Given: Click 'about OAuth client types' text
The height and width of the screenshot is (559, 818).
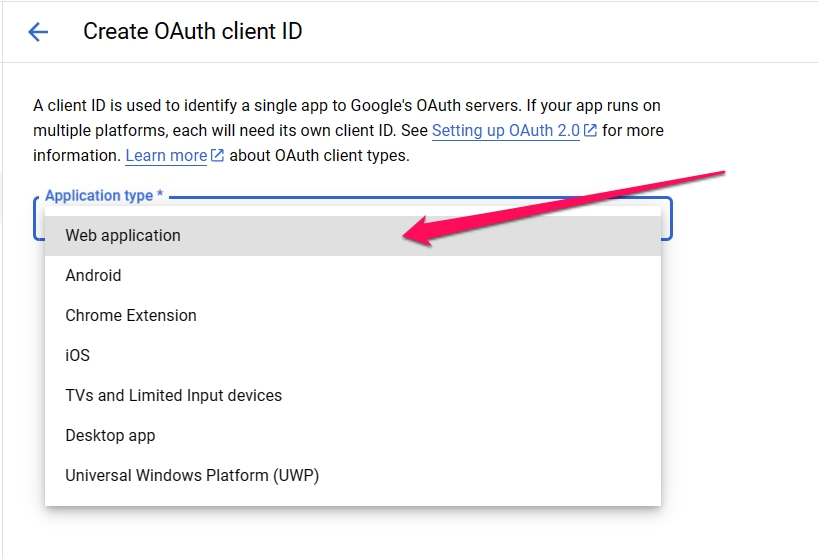Looking at the screenshot, I should (x=319, y=155).
